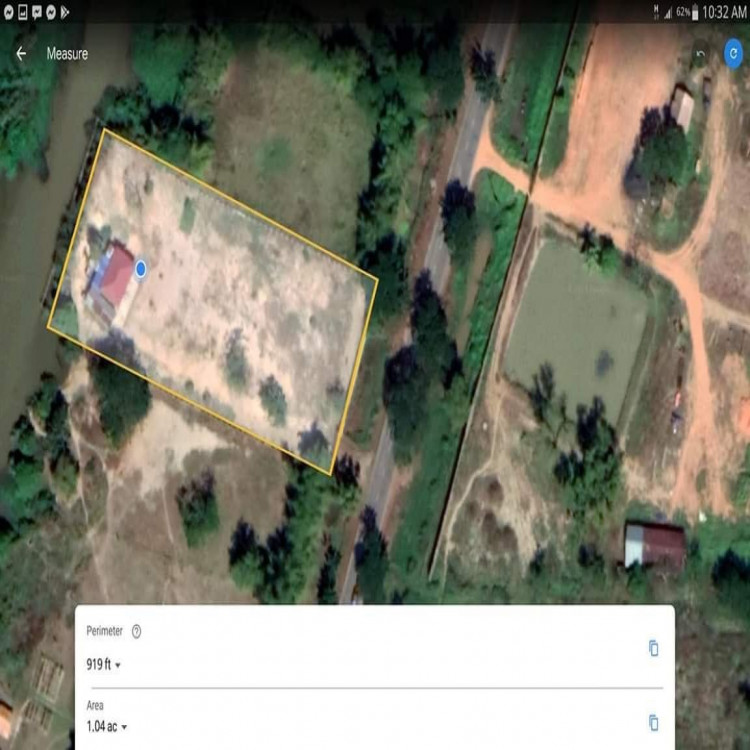
Task: Copy the perimeter value to clipboard
Action: [x=653, y=648]
